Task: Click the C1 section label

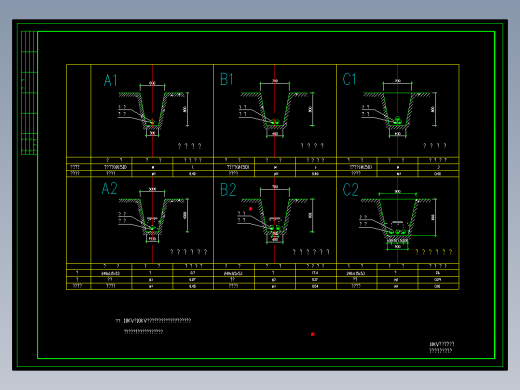Action: (349, 79)
